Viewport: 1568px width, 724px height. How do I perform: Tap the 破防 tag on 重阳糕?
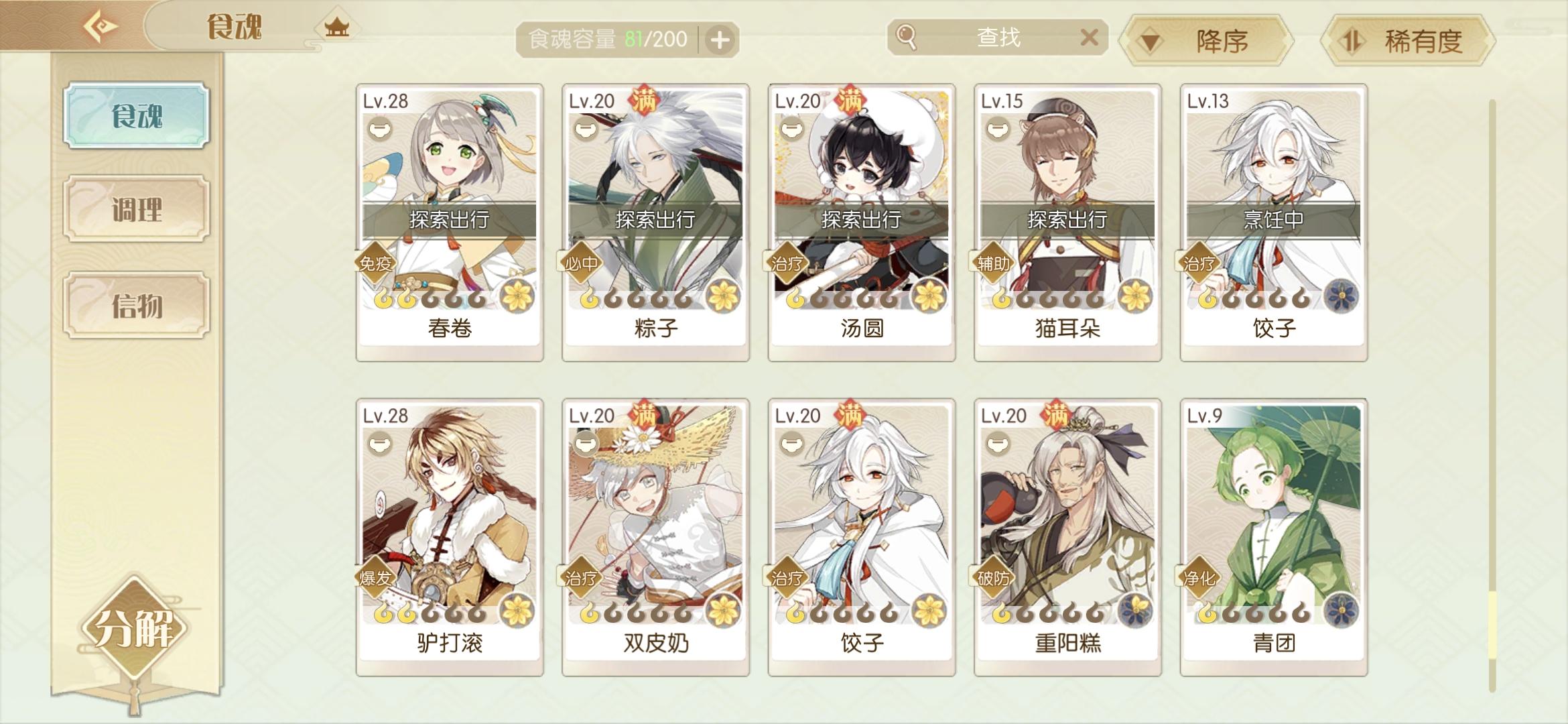(993, 577)
